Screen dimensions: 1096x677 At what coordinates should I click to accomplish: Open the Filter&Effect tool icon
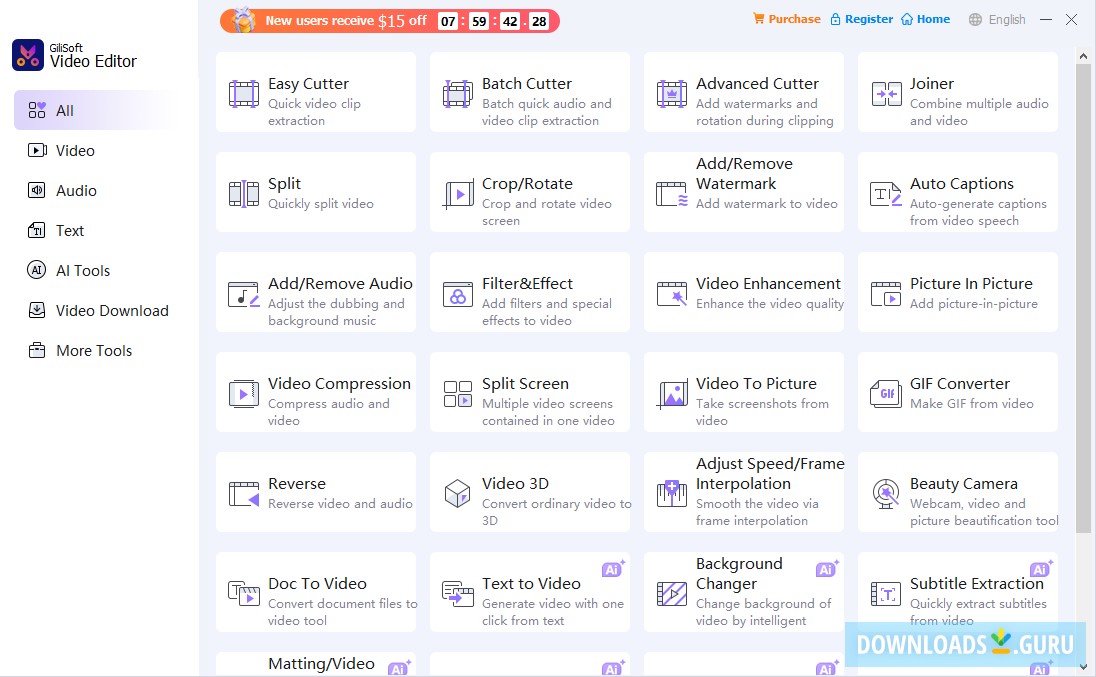[x=458, y=294]
